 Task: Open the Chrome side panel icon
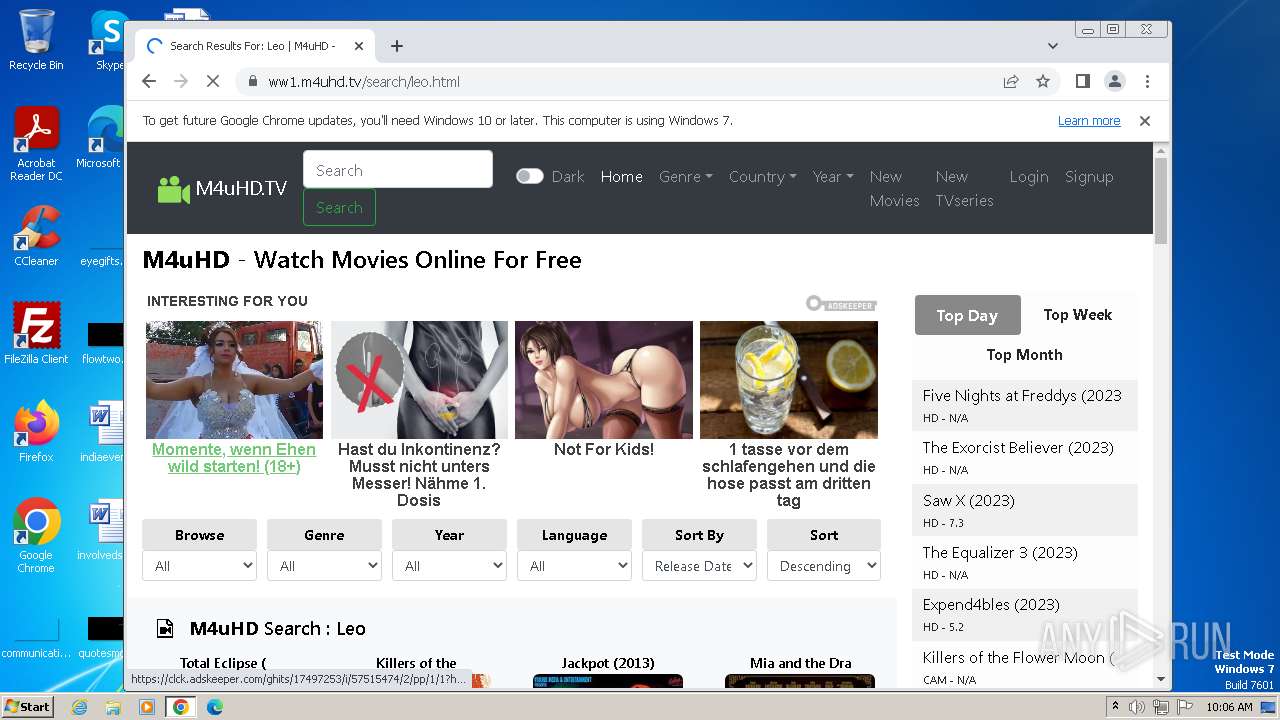point(1082,81)
